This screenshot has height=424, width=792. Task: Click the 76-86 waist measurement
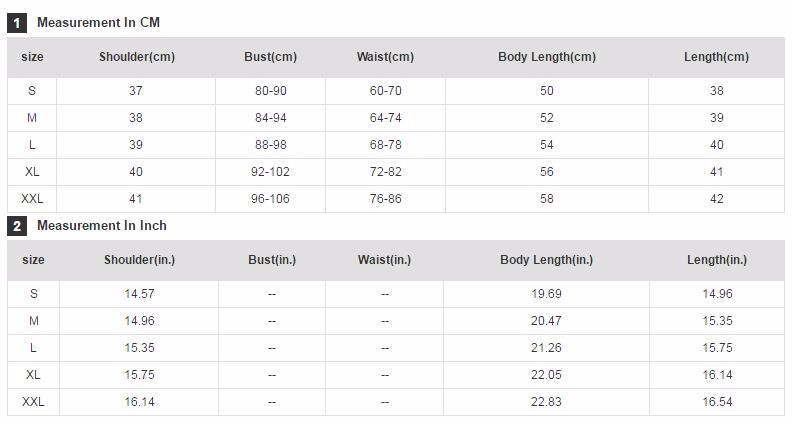pos(385,199)
